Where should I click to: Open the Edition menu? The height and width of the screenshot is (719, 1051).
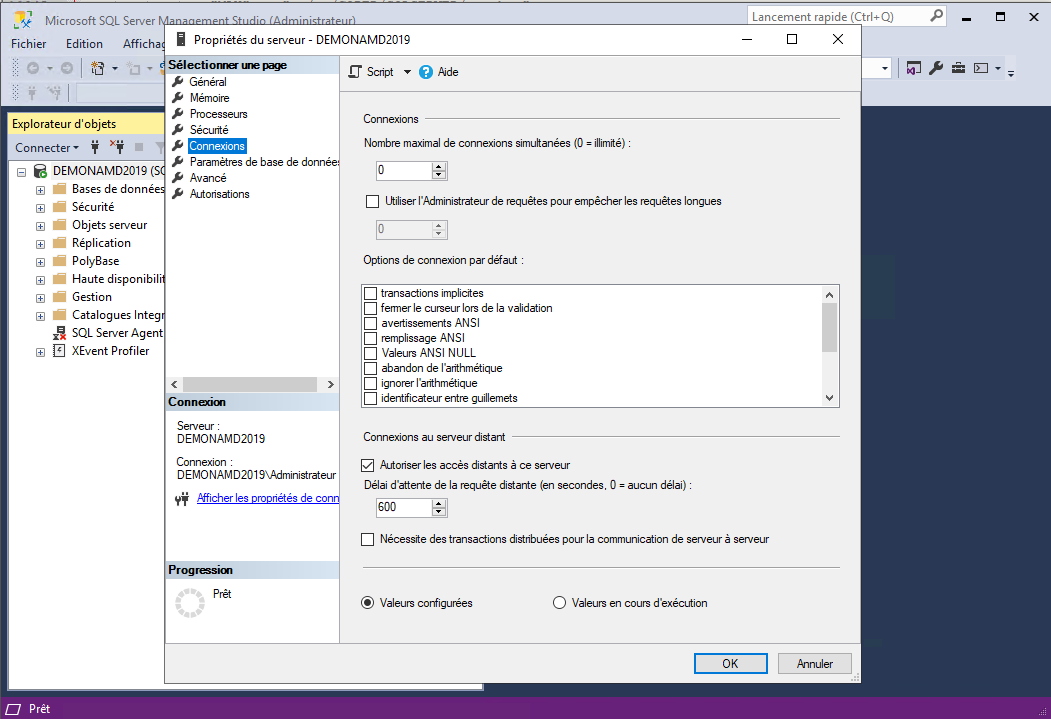[84, 44]
